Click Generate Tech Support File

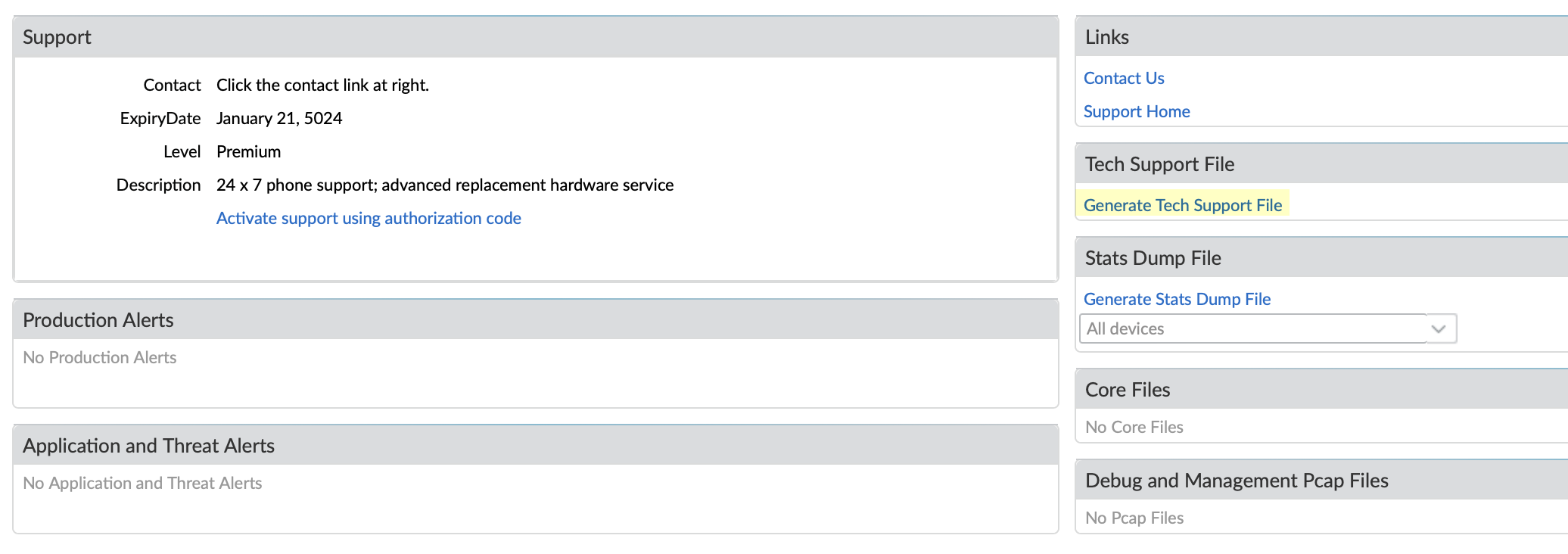click(x=1182, y=205)
